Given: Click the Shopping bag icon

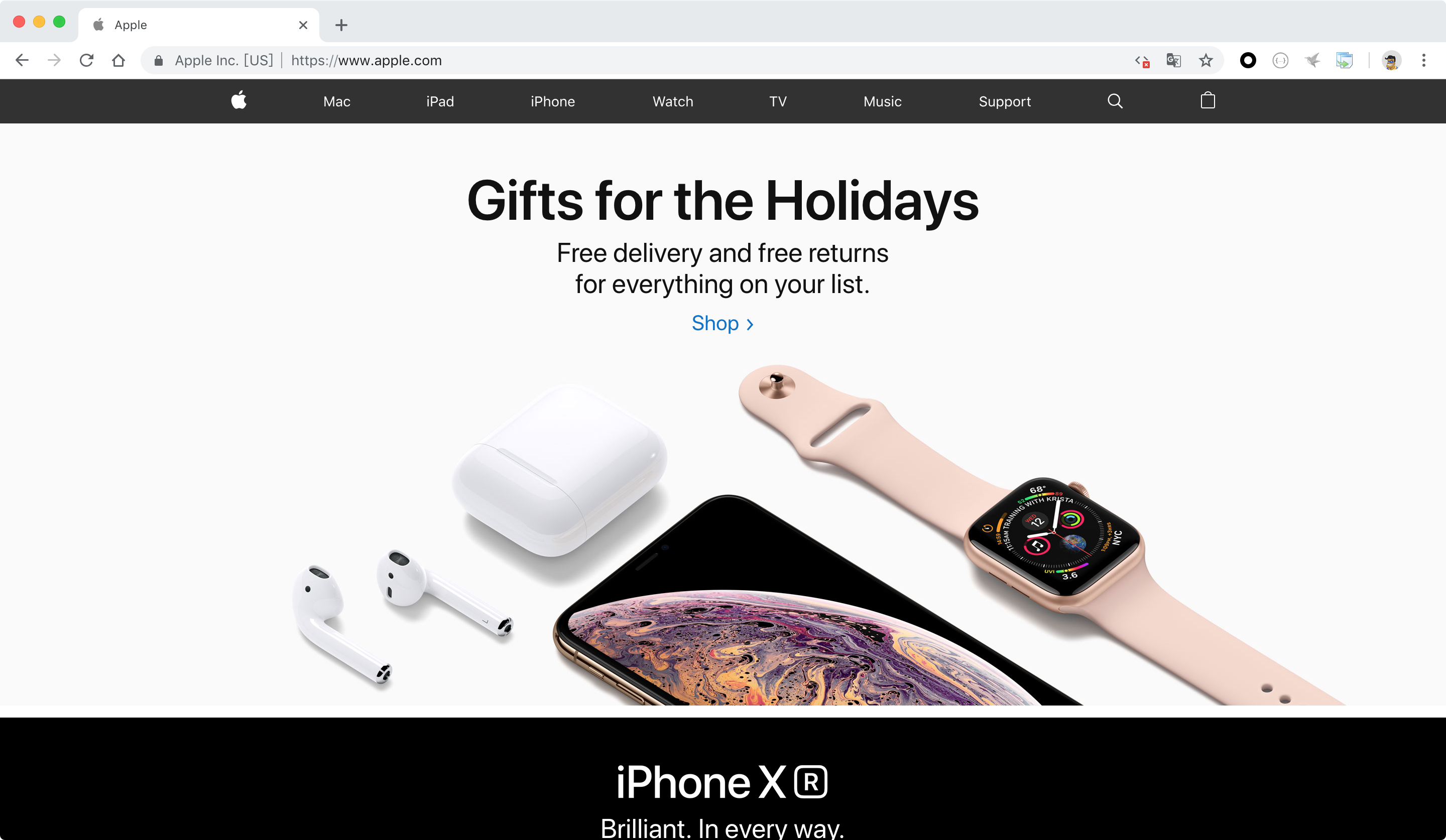Looking at the screenshot, I should pyautogui.click(x=1208, y=100).
